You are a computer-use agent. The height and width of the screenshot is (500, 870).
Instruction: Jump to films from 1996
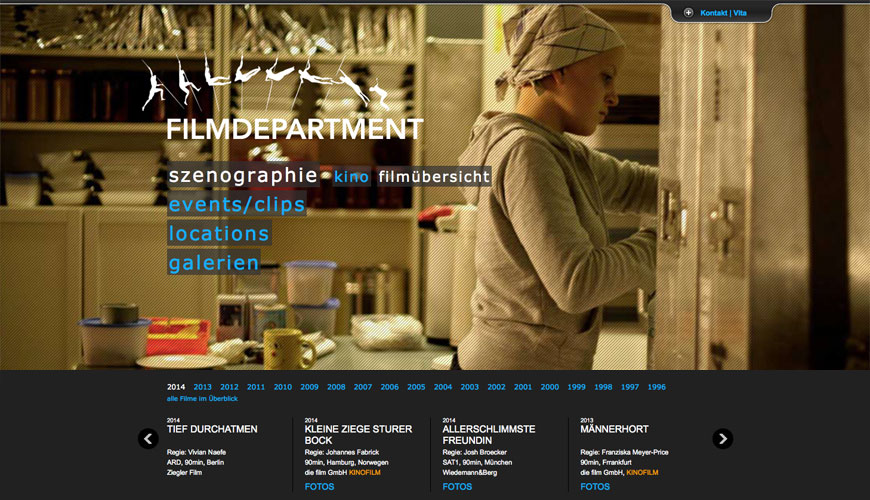click(x=656, y=387)
